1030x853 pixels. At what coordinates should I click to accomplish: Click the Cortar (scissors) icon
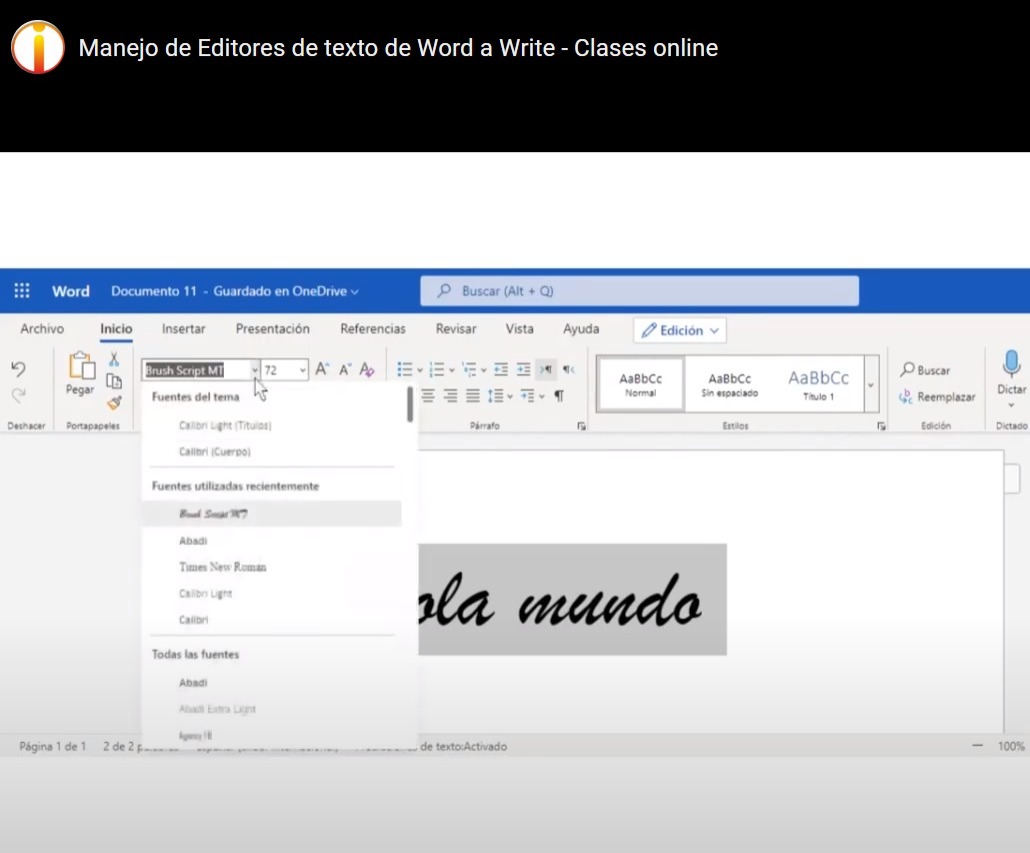pos(114,360)
